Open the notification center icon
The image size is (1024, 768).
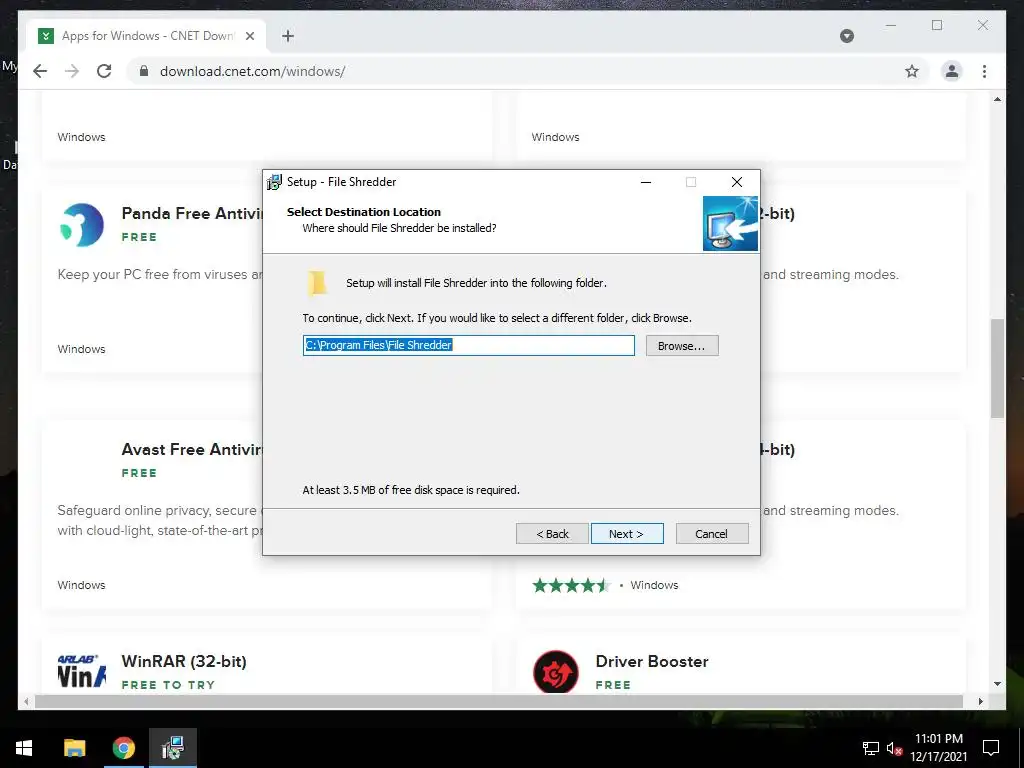point(991,748)
